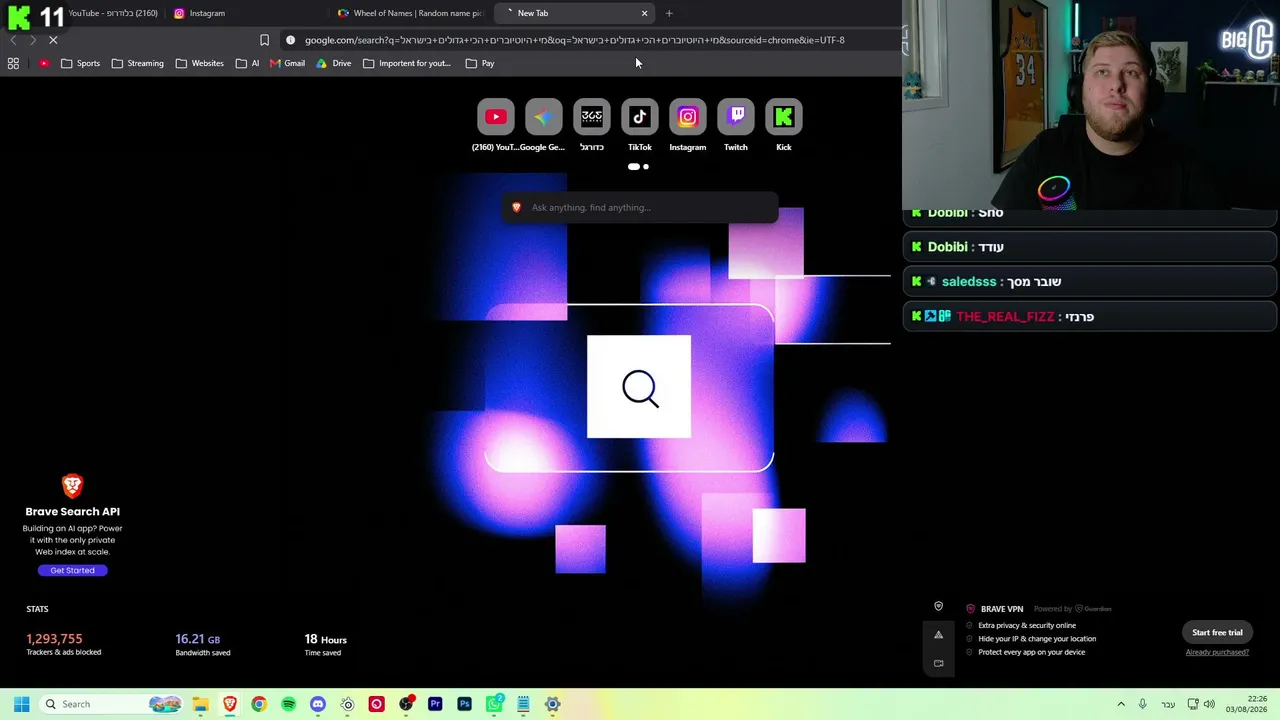Open the Websites bookmarks folder
The width and height of the screenshot is (1280, 720).
200,63
